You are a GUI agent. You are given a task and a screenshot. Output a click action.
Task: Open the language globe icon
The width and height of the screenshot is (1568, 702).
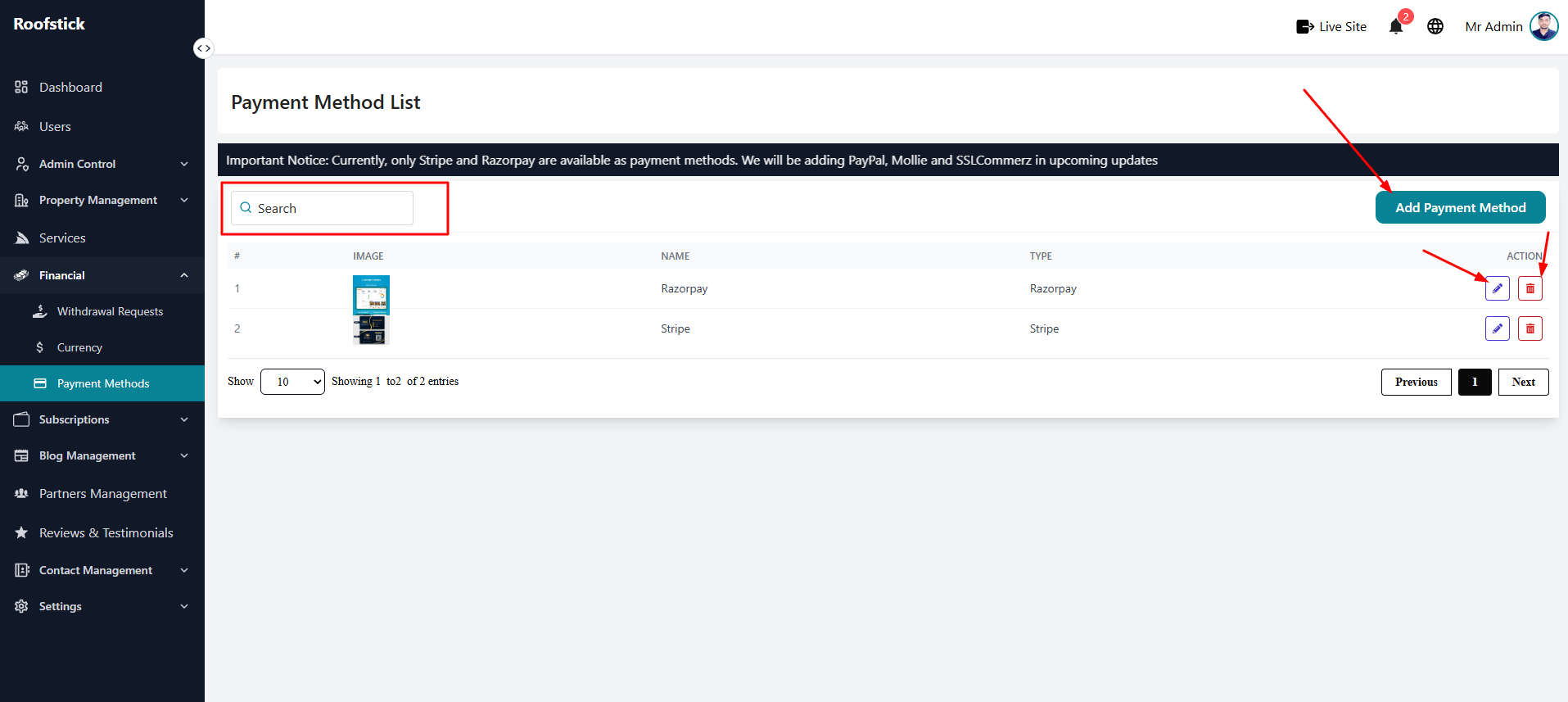pos(1435,26)
